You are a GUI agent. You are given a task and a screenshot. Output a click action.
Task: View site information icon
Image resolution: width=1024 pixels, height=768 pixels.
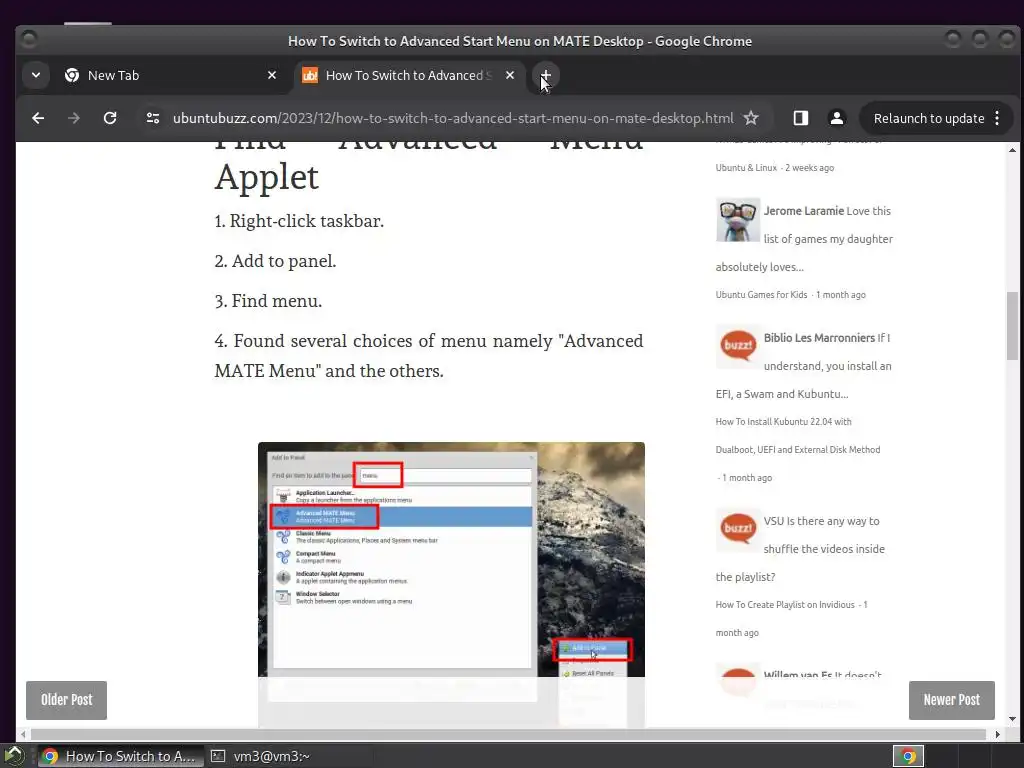pyautogui.click(x=153, y=118)
